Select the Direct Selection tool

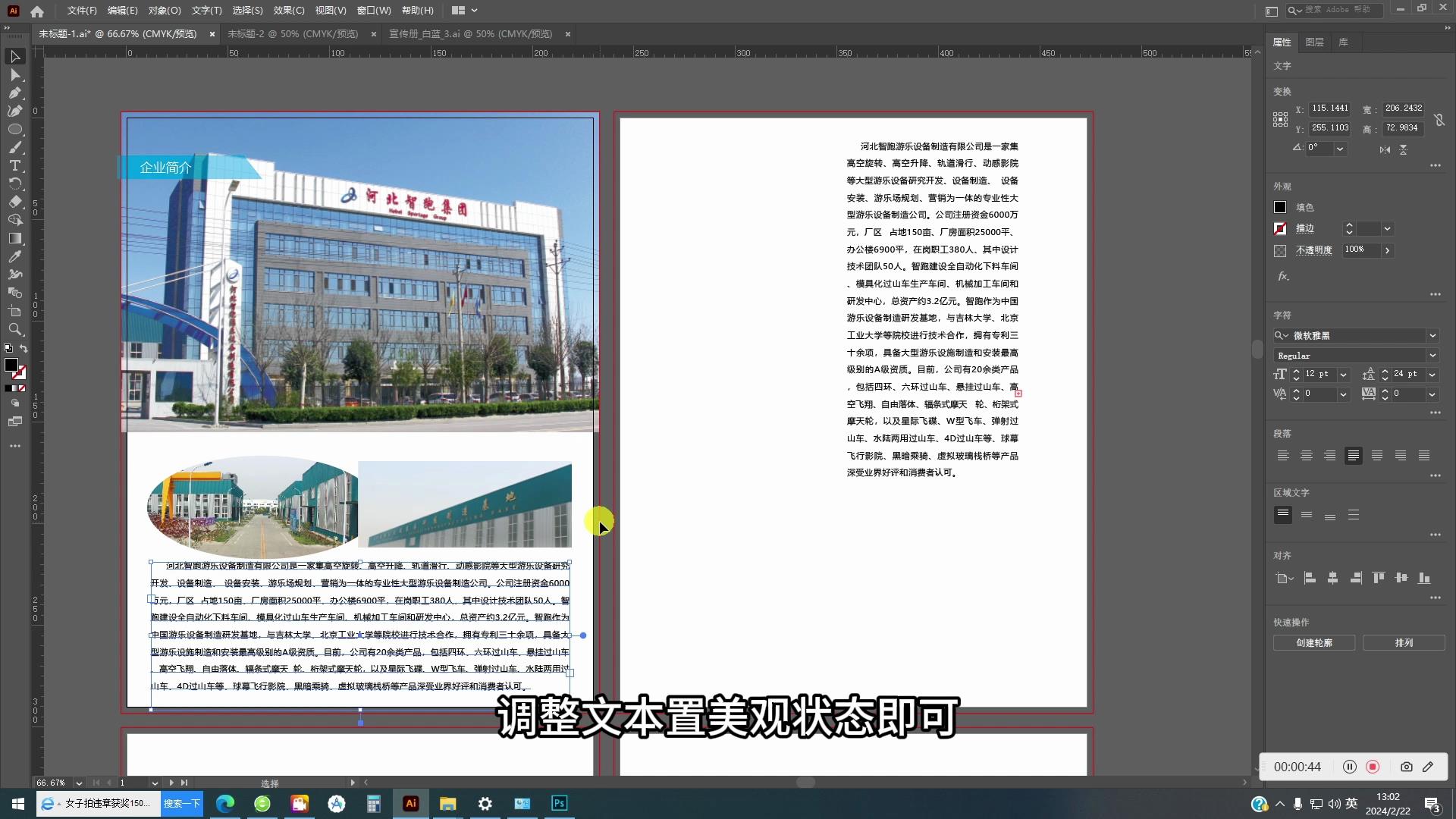tap(14, 75)
